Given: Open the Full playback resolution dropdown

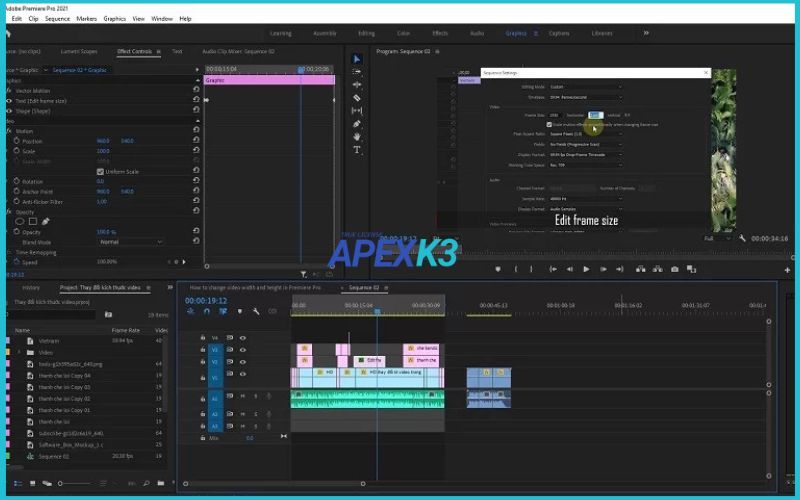Looking at the screenshot, I should point(717,238).
